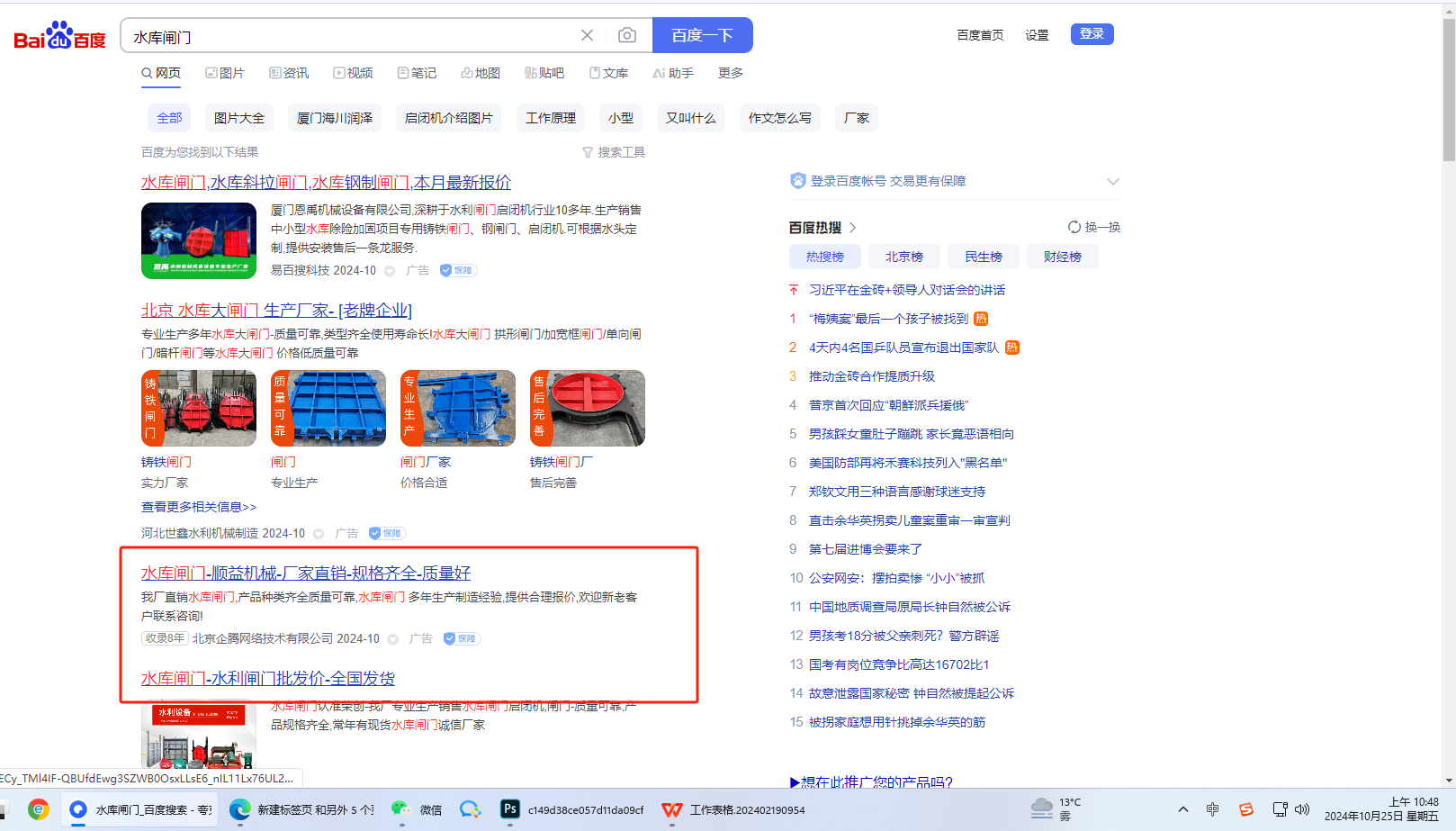Open image search via the camera icon
This screenshot has width=1456, height=831.
tap(627, 35)
